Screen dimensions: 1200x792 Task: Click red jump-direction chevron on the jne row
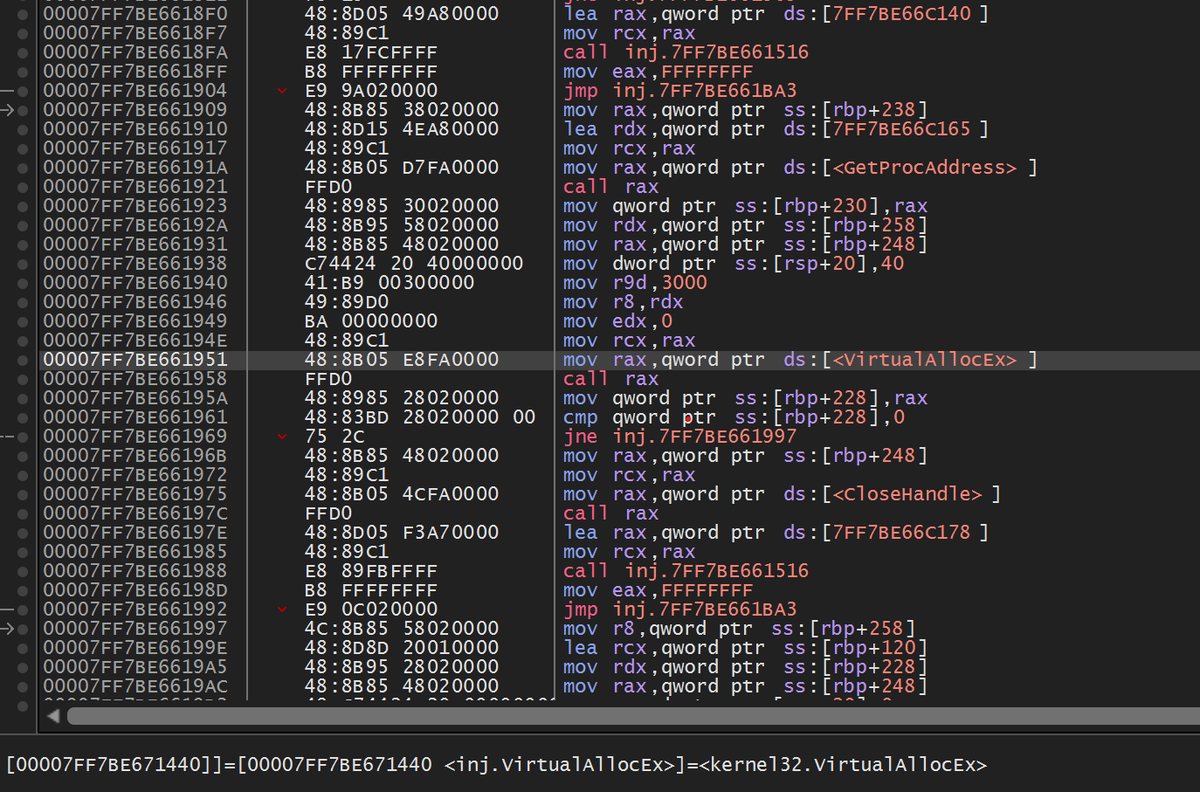[x=282, y=437]
